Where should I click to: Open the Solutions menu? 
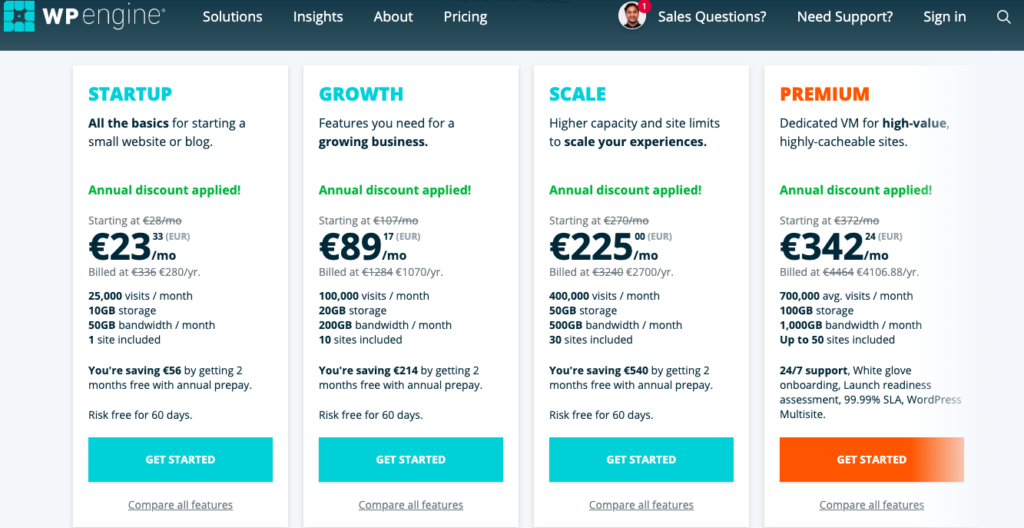pyautogui.click(x=232, y=17)
